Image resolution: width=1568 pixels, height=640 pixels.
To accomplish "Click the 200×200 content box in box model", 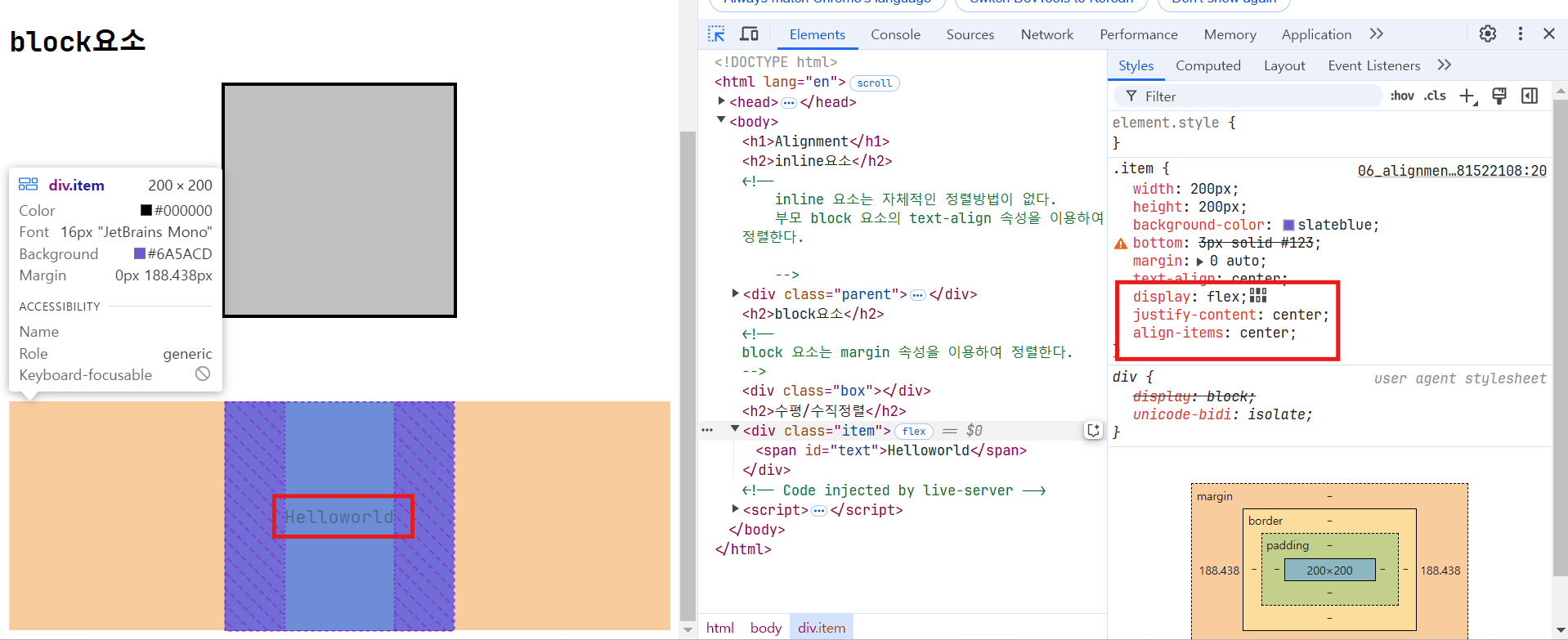I will [x=1329, y=571].
